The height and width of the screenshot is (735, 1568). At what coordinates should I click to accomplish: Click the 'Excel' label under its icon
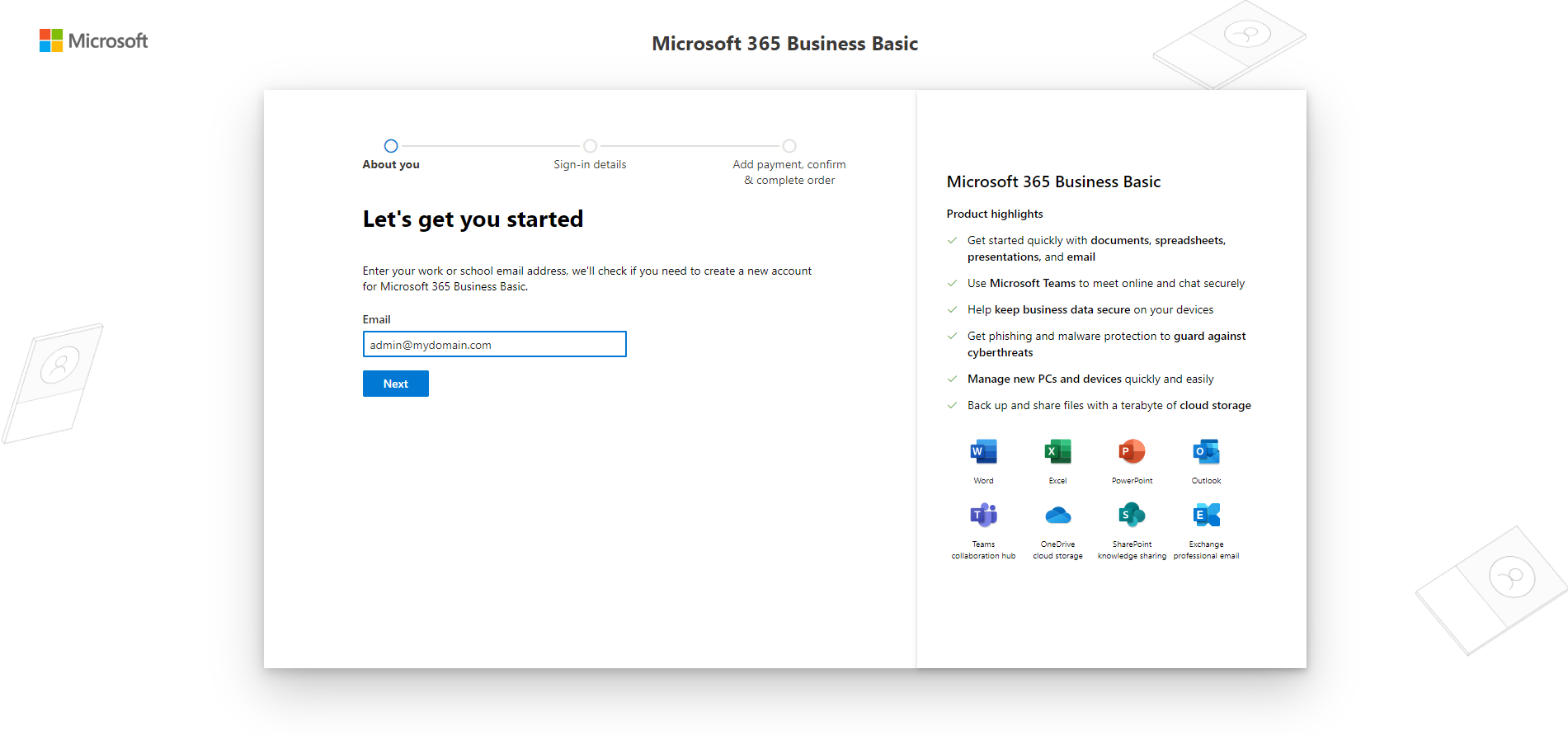[x=1057, y=481]
